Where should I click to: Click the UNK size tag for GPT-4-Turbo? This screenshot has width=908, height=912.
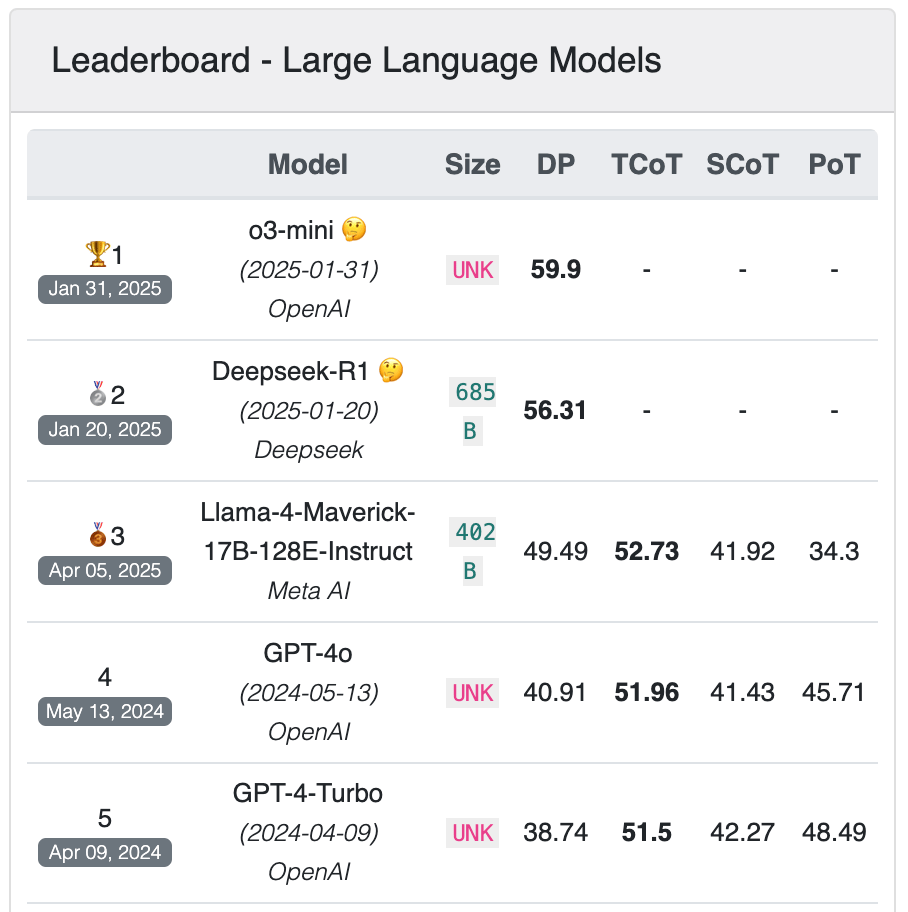pos(473,833)
